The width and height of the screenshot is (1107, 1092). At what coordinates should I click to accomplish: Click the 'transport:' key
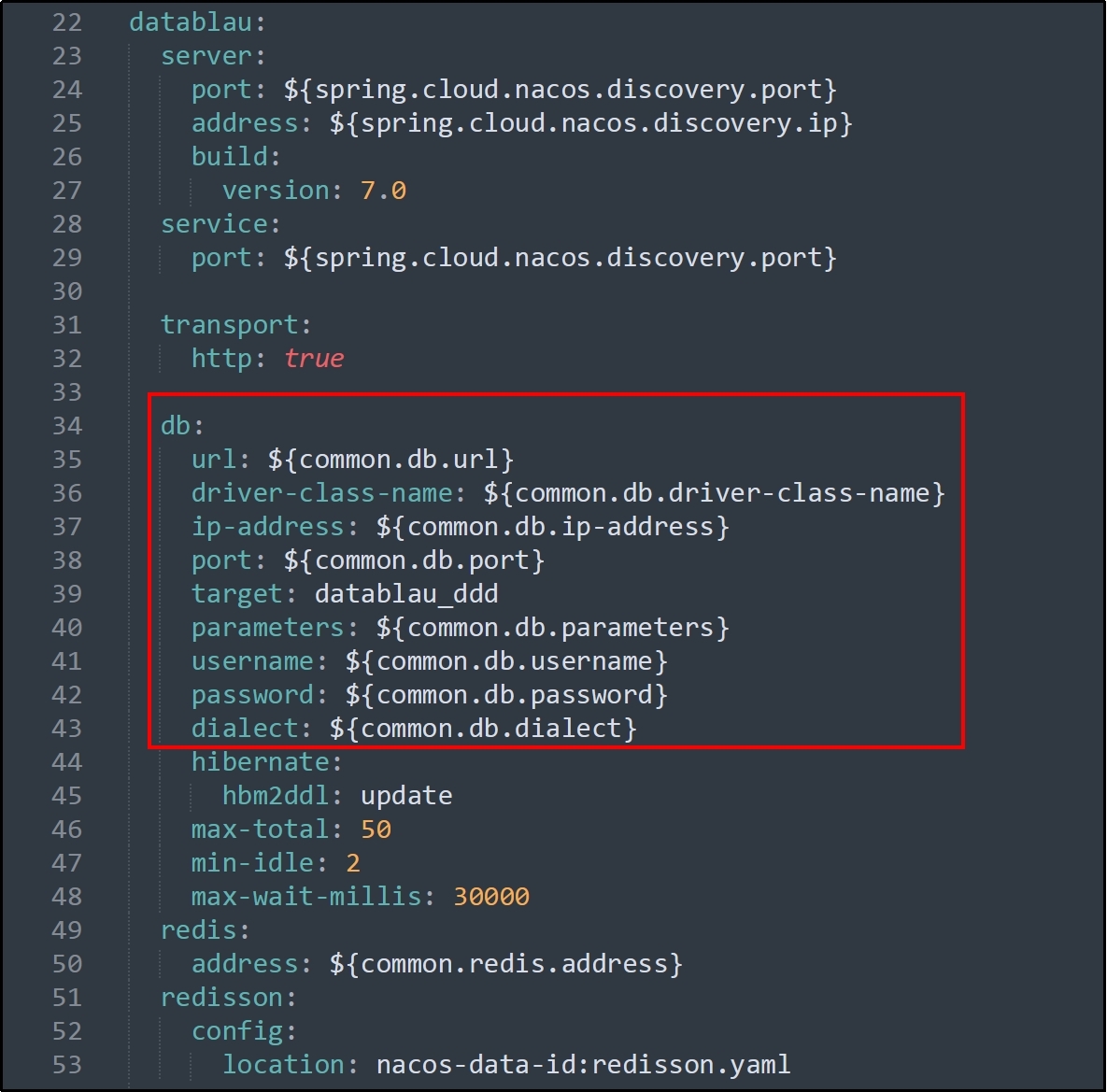click(x=235, y=325)
